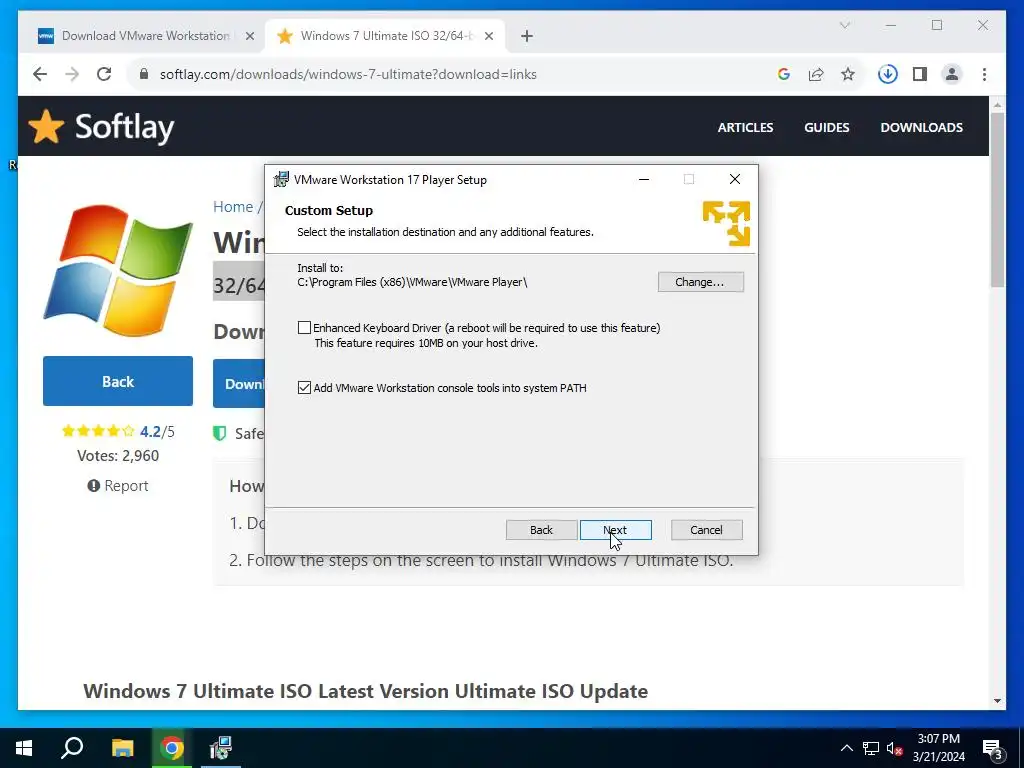Reload the Softlay page
This screenshot has width=1024, height=768.
click(104, 74)
